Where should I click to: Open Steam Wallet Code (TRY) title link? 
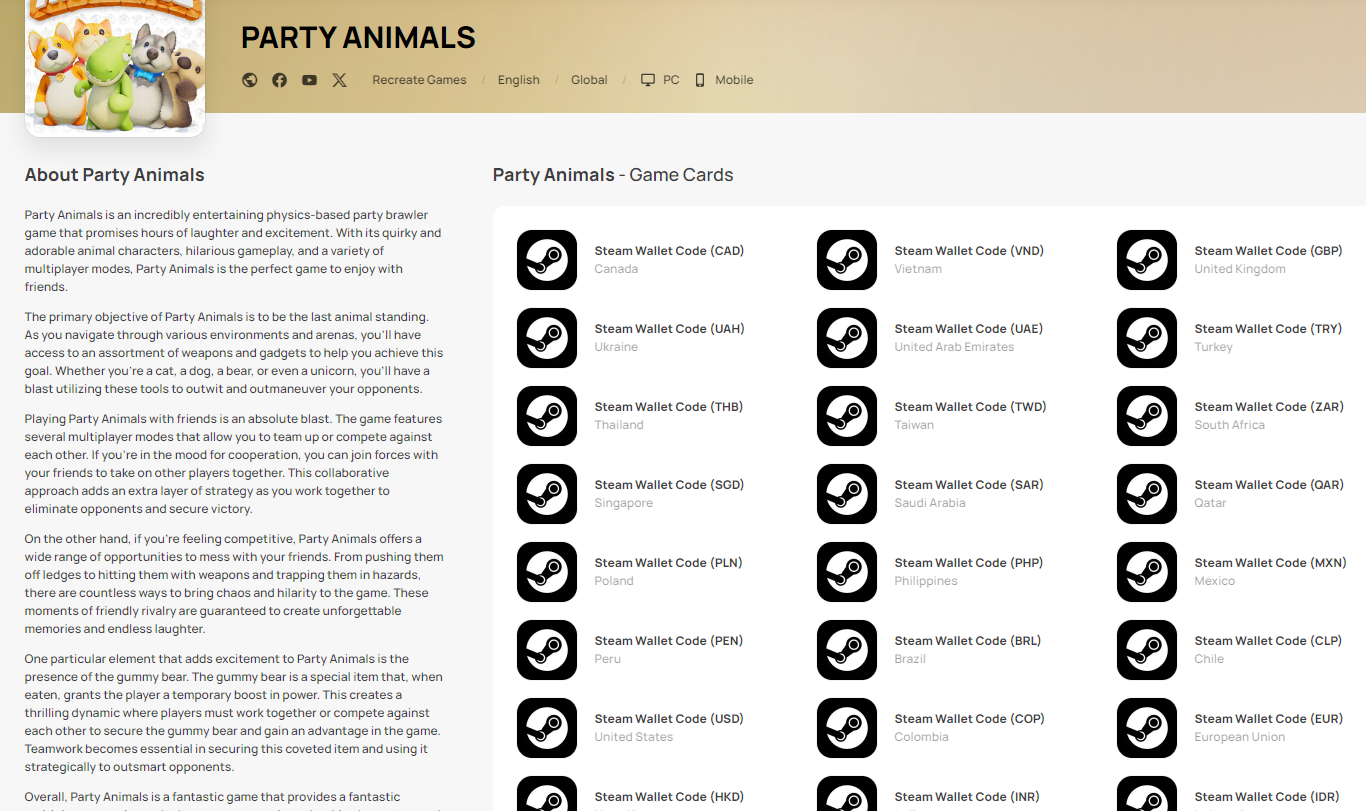1268,329
